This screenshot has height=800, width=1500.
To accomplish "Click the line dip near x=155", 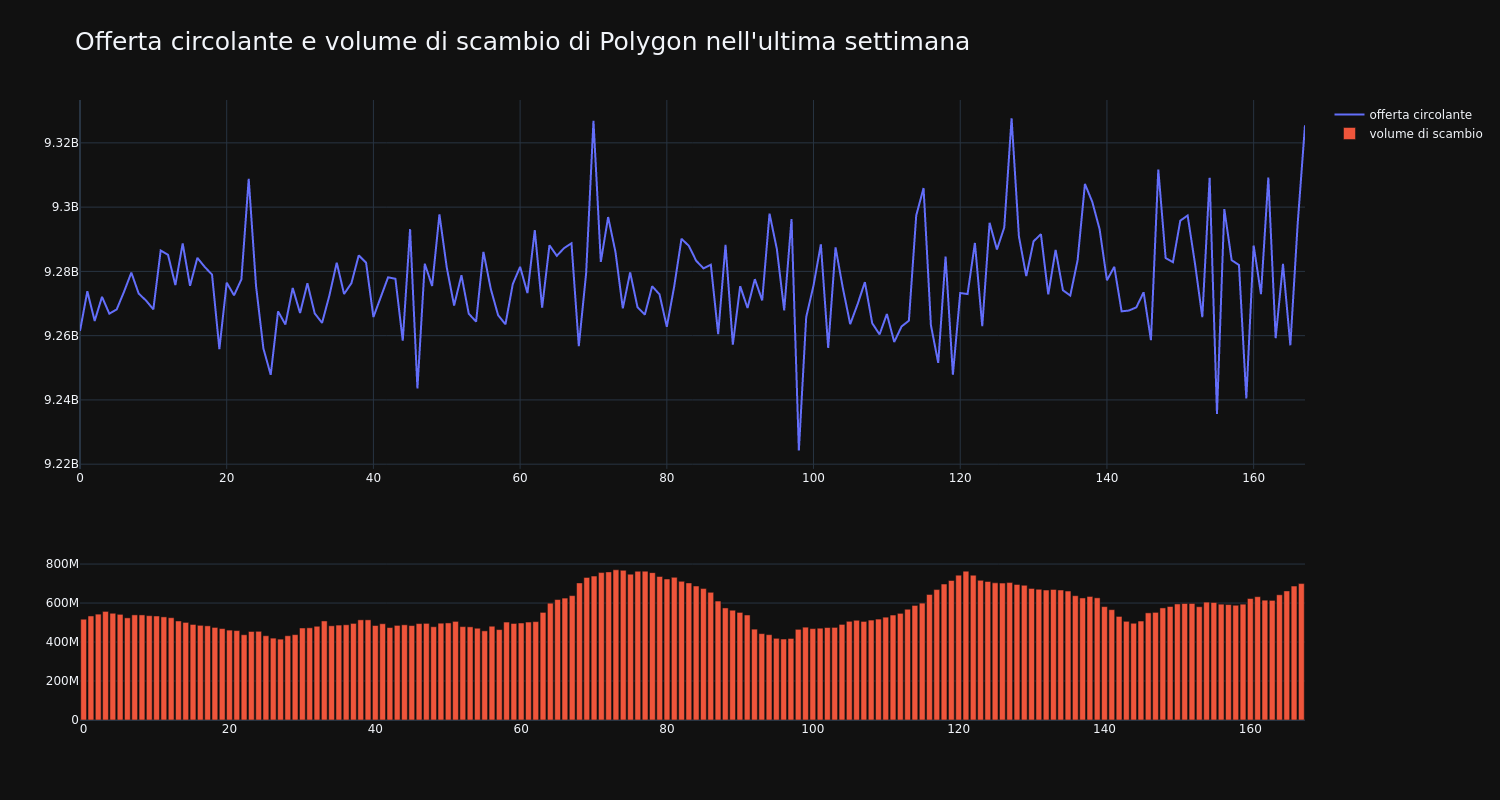I will click(1217, 413).
